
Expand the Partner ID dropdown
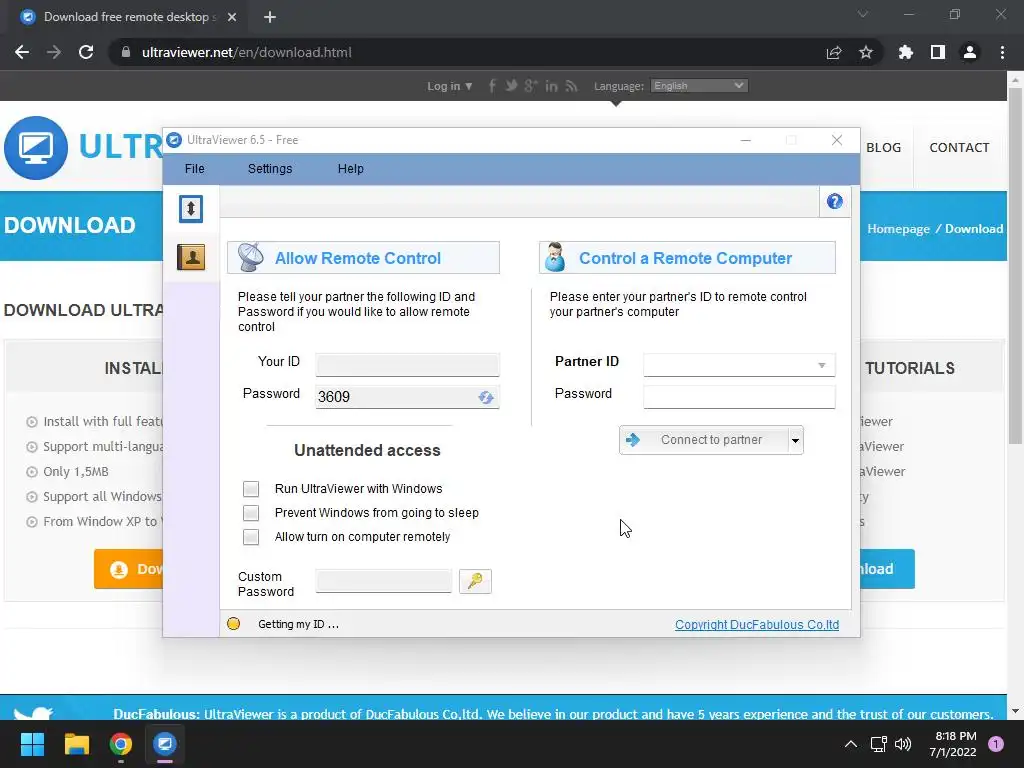point(822,365)
